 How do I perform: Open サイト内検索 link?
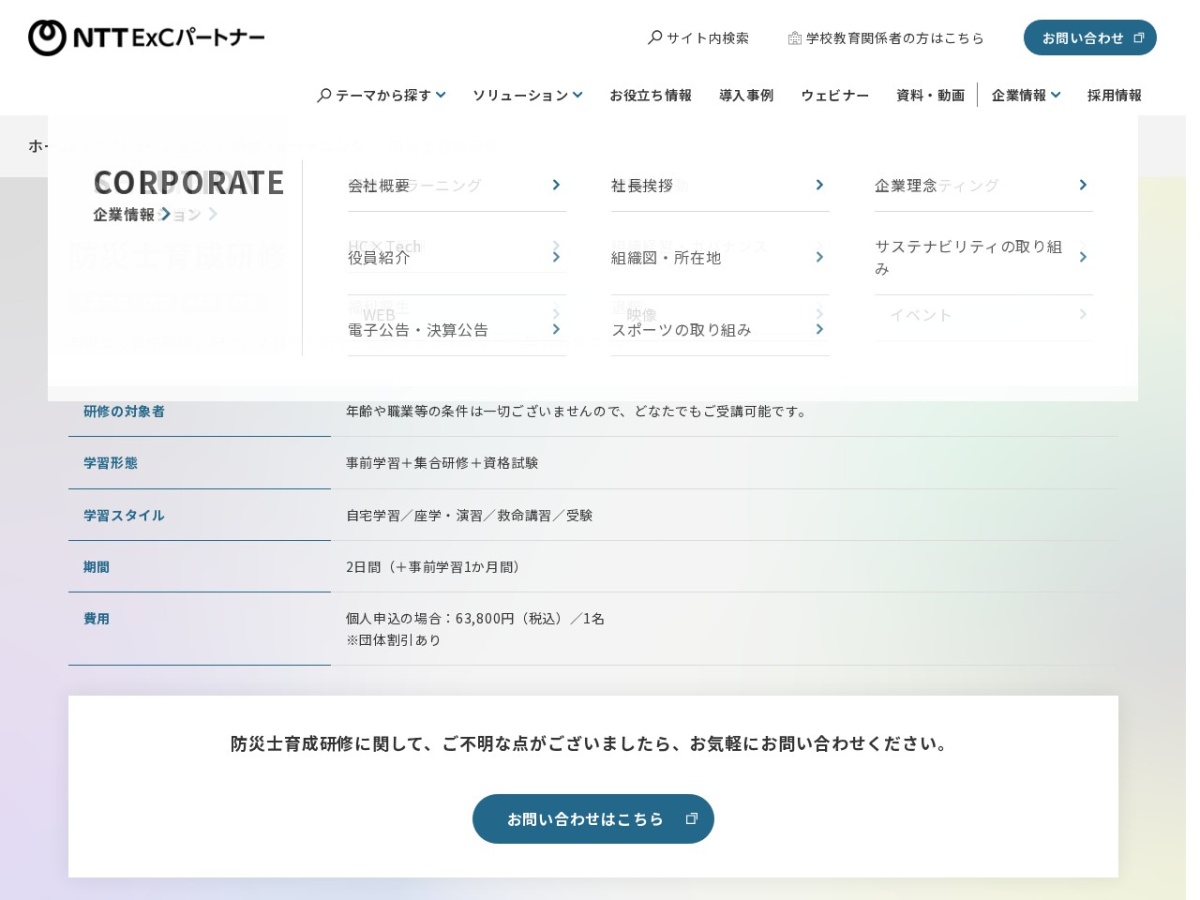coord(698,38)
